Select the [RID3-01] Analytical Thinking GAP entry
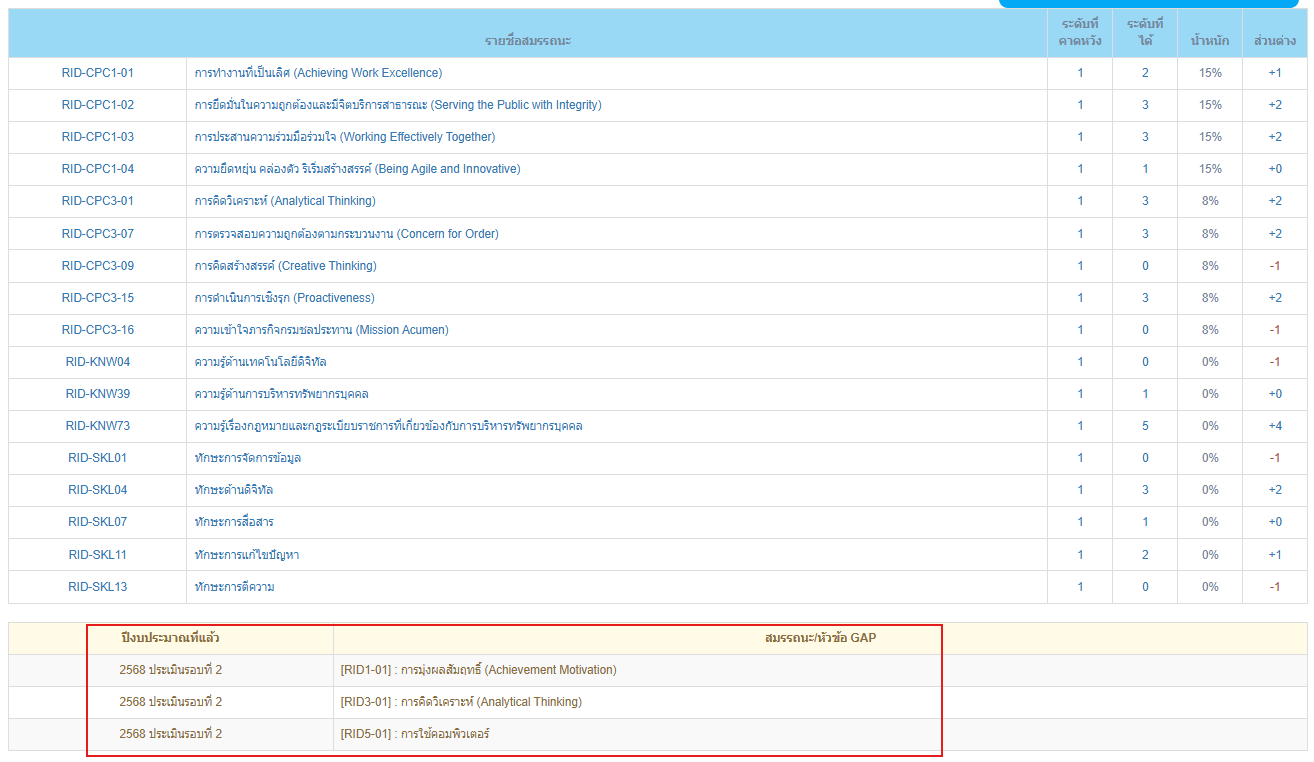 tap(461, 702)
